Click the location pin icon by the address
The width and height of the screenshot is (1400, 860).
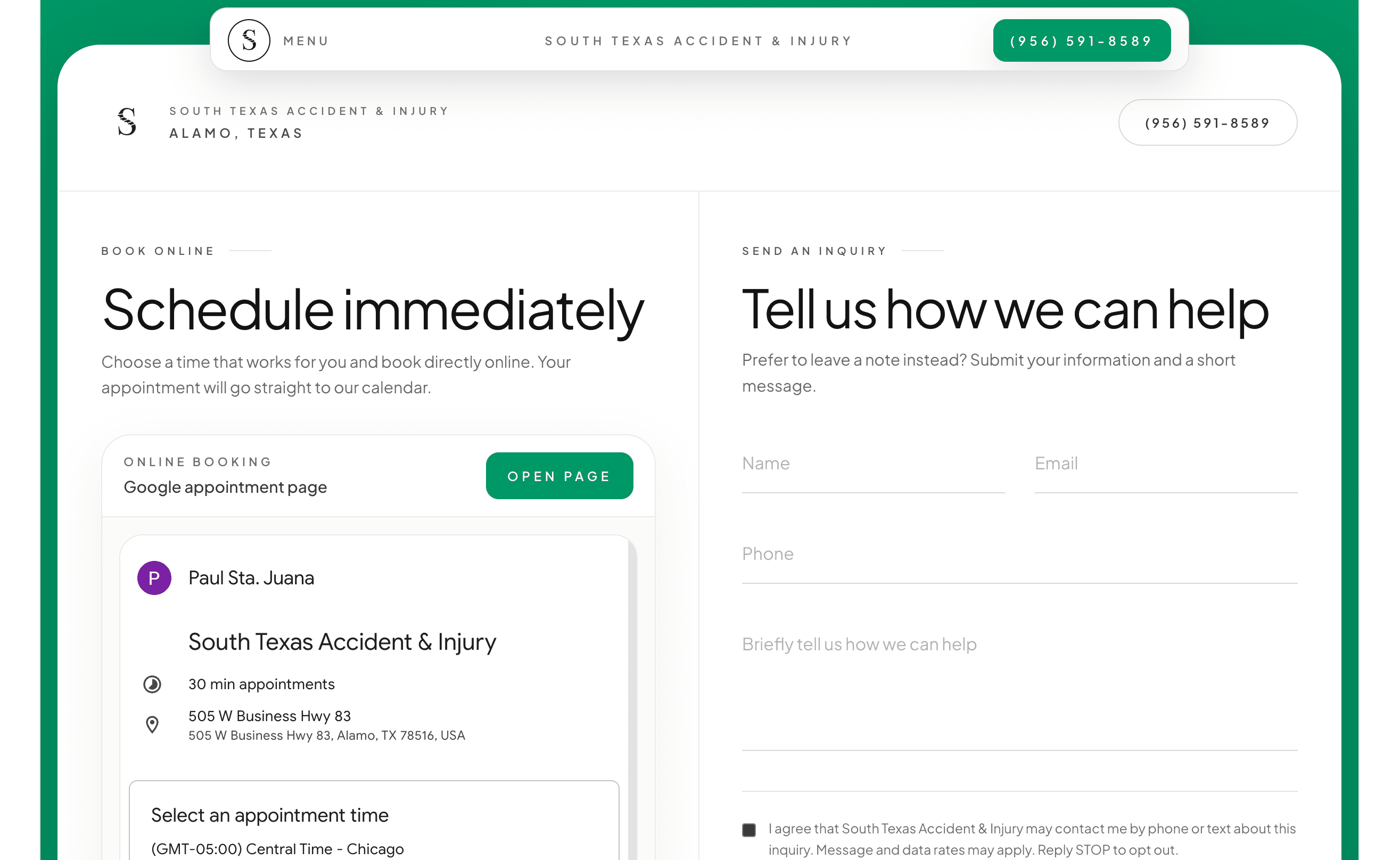click(152, 724)
